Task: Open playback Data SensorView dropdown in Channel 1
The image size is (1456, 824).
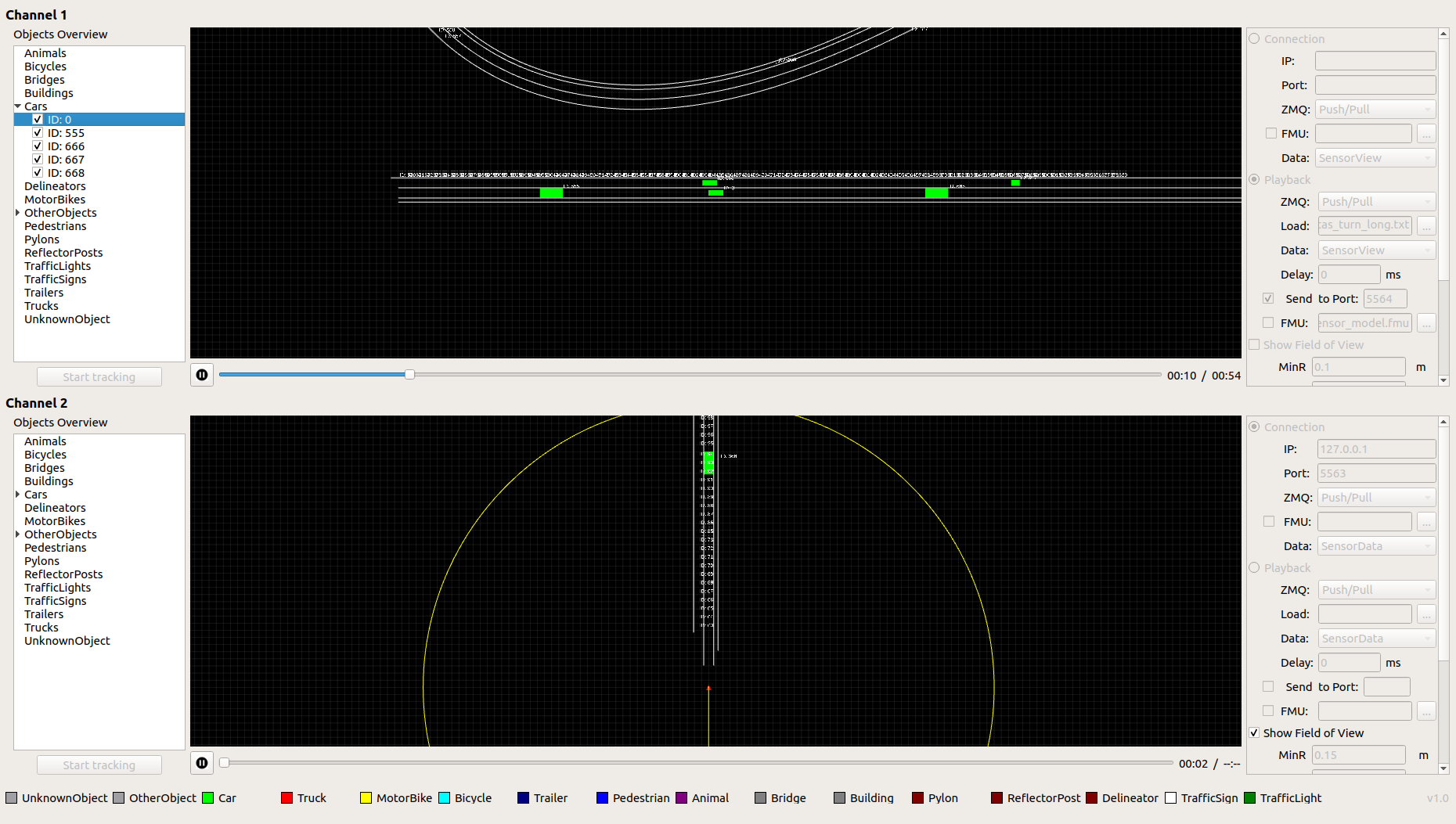Action: (x=1377, y=250)
